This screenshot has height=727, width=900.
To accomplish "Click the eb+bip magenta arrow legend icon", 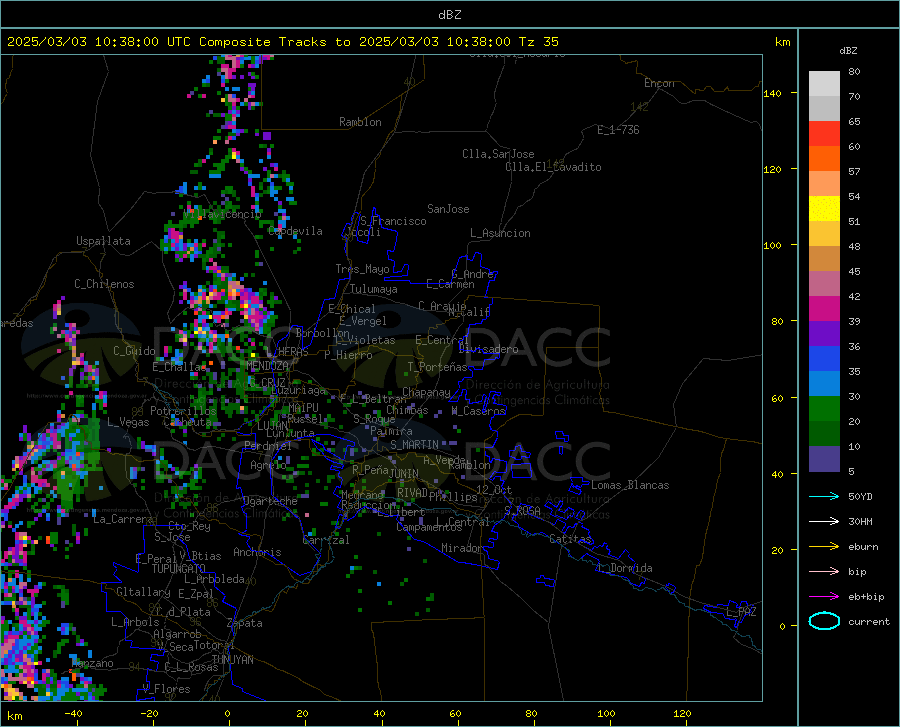I will click(x=824, y=597).
